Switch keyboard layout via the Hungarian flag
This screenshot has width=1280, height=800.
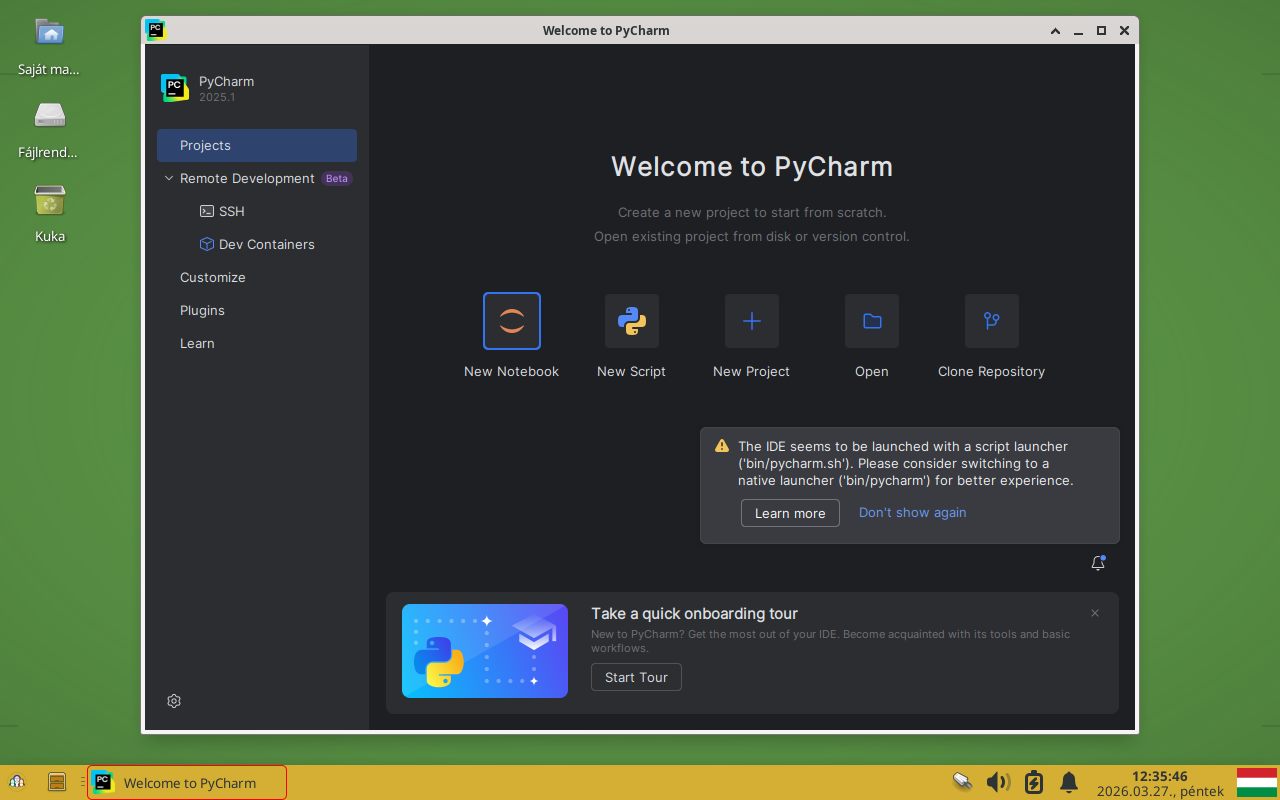pyautogui.click(x=1258, y=781)
